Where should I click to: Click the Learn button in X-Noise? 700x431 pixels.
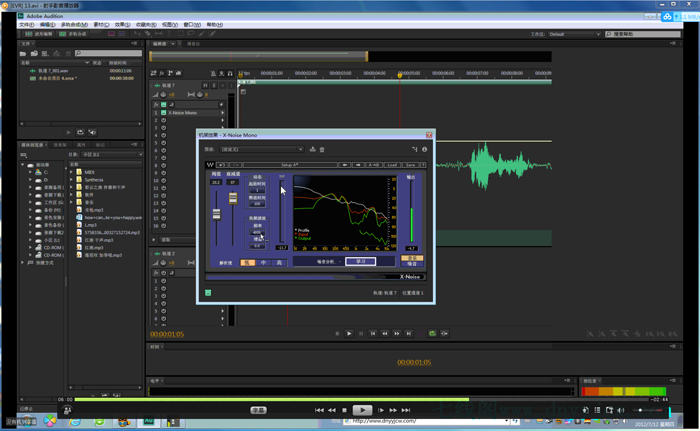360,262
